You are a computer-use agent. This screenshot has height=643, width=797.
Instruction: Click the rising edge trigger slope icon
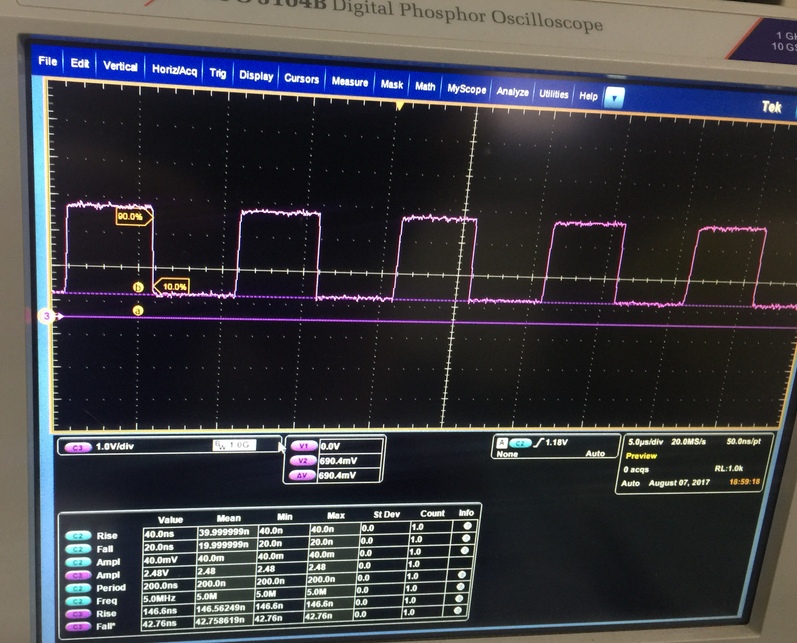(538, 443)
